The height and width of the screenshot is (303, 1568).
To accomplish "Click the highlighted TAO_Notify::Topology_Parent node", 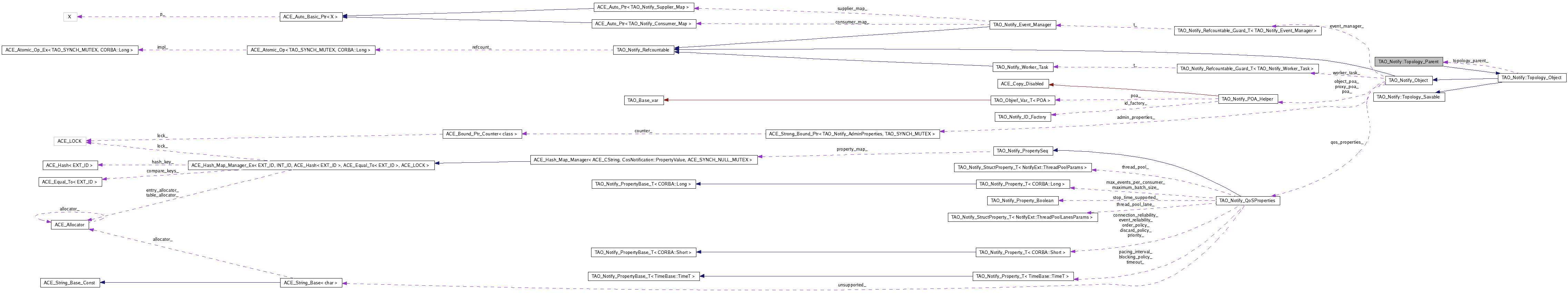I will click(x=1409, y=61).
